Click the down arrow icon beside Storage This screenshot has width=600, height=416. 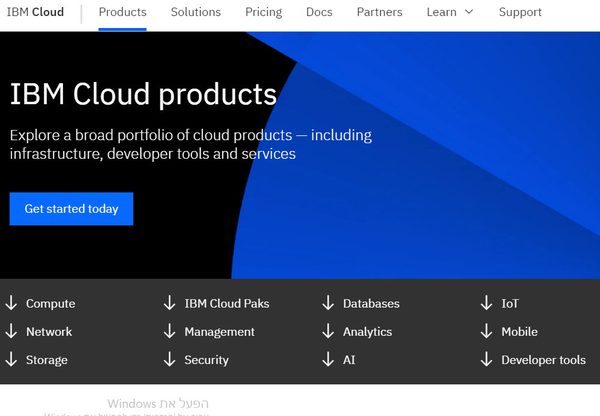pos(11,359)
